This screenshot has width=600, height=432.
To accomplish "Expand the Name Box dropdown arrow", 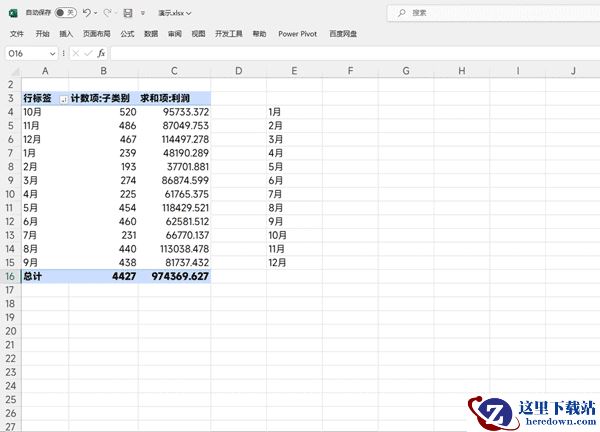I will tap(52, 54).
